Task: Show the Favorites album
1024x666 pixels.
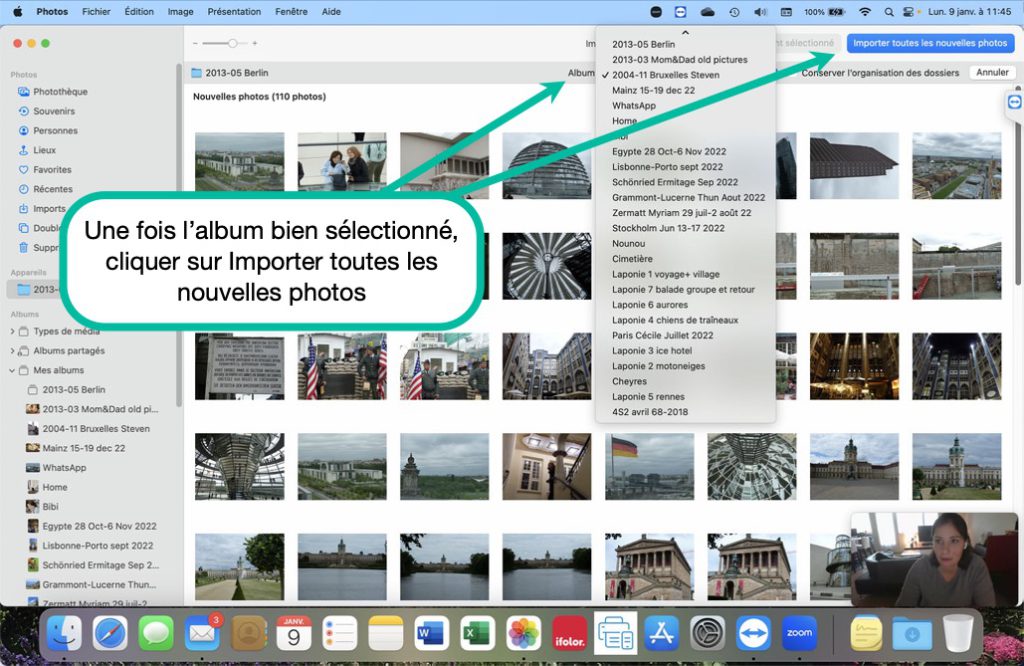Action: tap(52, 170)
